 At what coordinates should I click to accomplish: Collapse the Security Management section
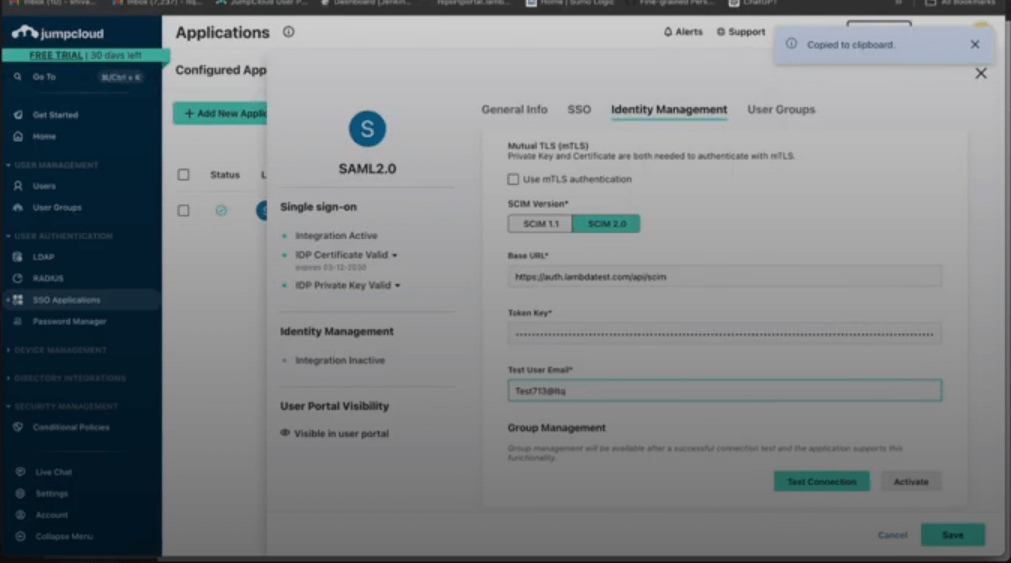coord(62,406)
